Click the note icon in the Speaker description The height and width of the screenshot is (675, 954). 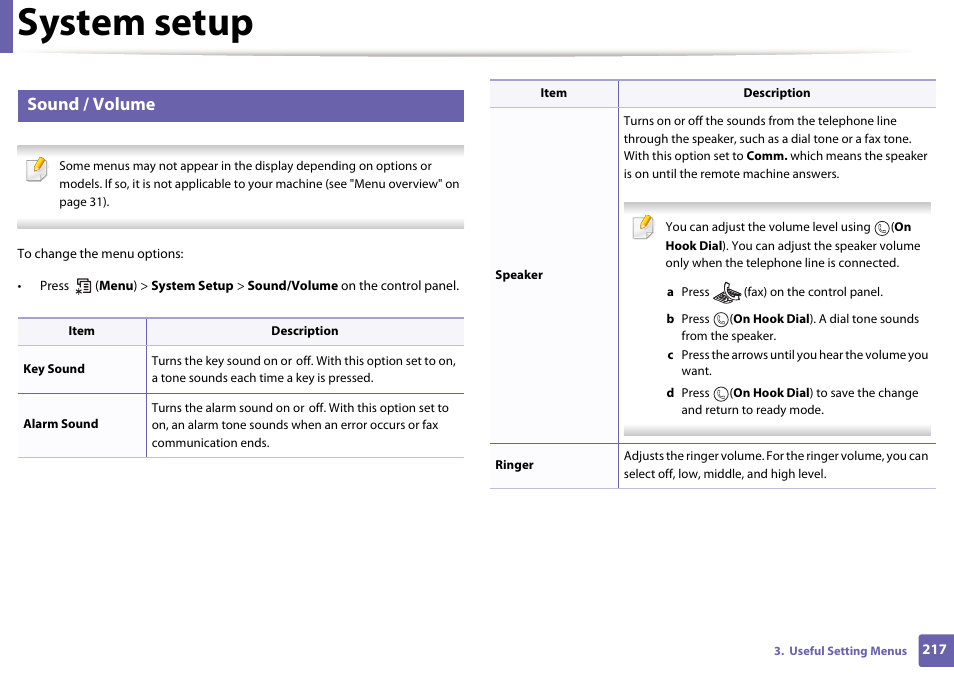click(643, 227)
